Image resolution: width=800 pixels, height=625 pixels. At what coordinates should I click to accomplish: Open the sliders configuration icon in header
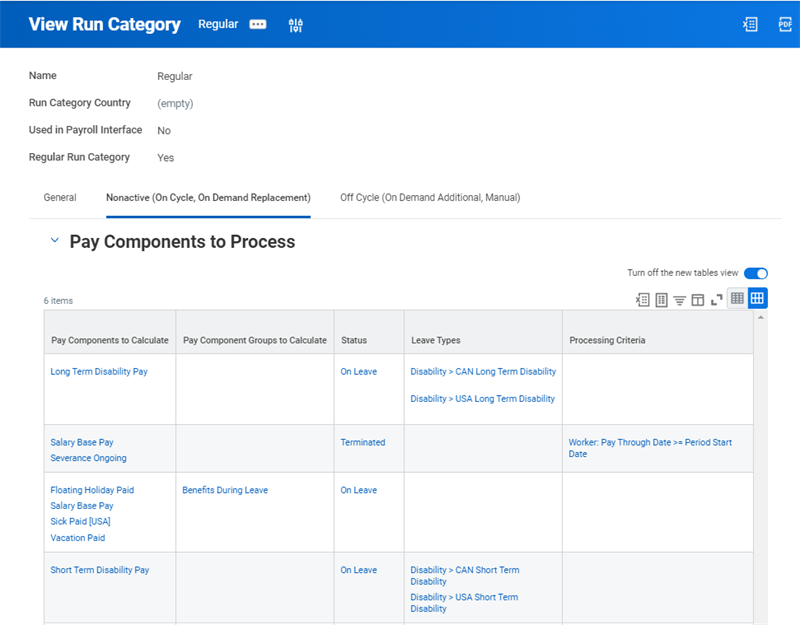click(295, 25)
